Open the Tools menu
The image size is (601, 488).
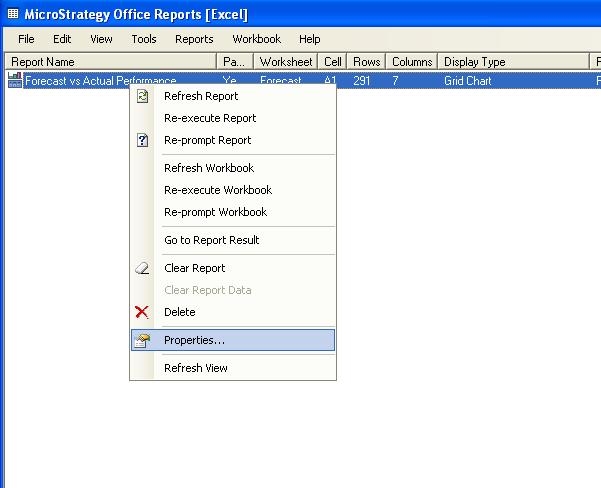(144, 39)
